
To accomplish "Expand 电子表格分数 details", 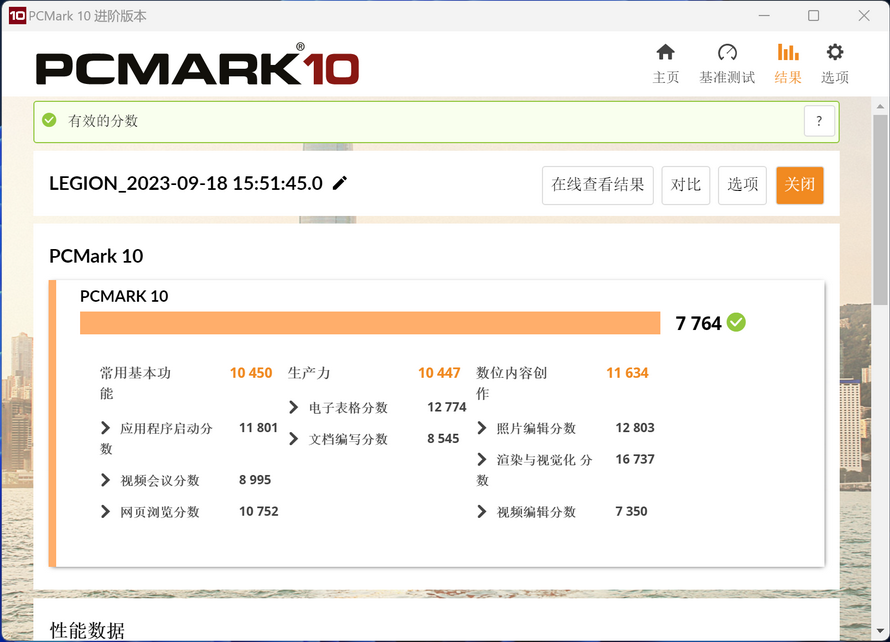I will click(x=293, y=407).
